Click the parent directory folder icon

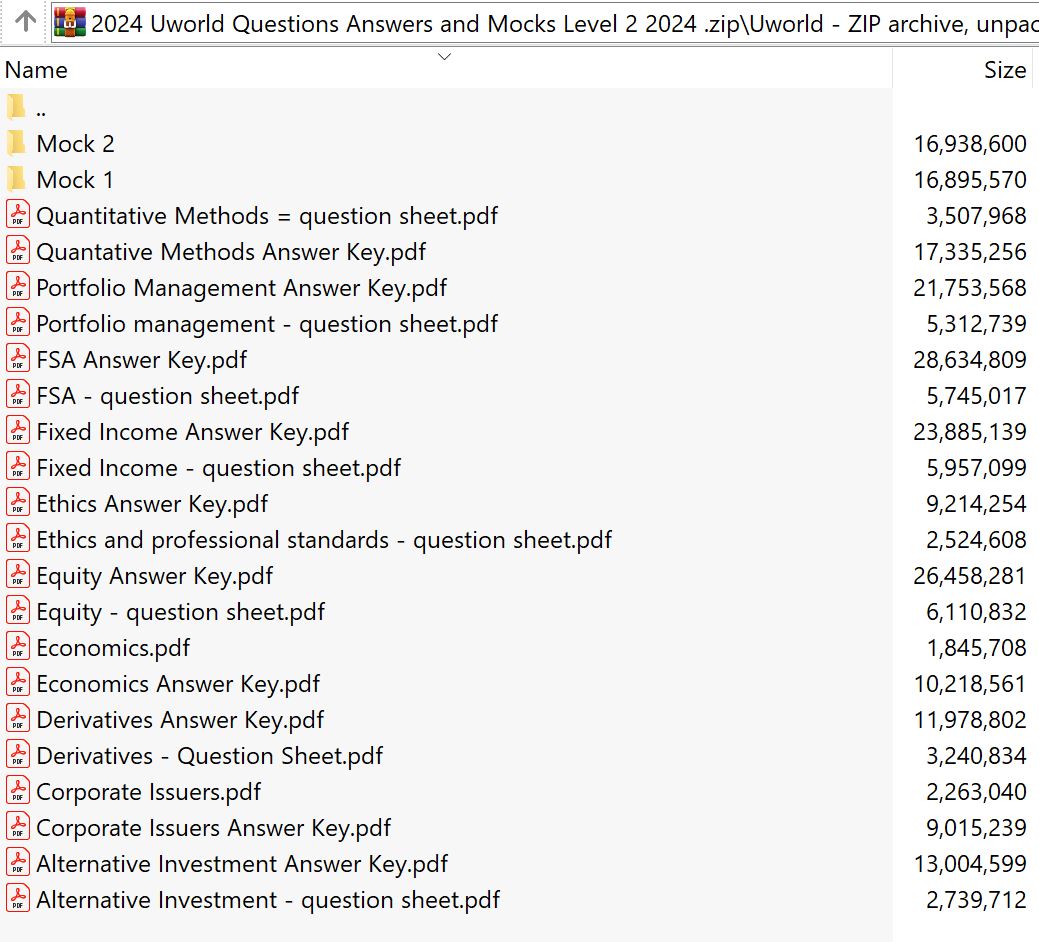point(17,107)
